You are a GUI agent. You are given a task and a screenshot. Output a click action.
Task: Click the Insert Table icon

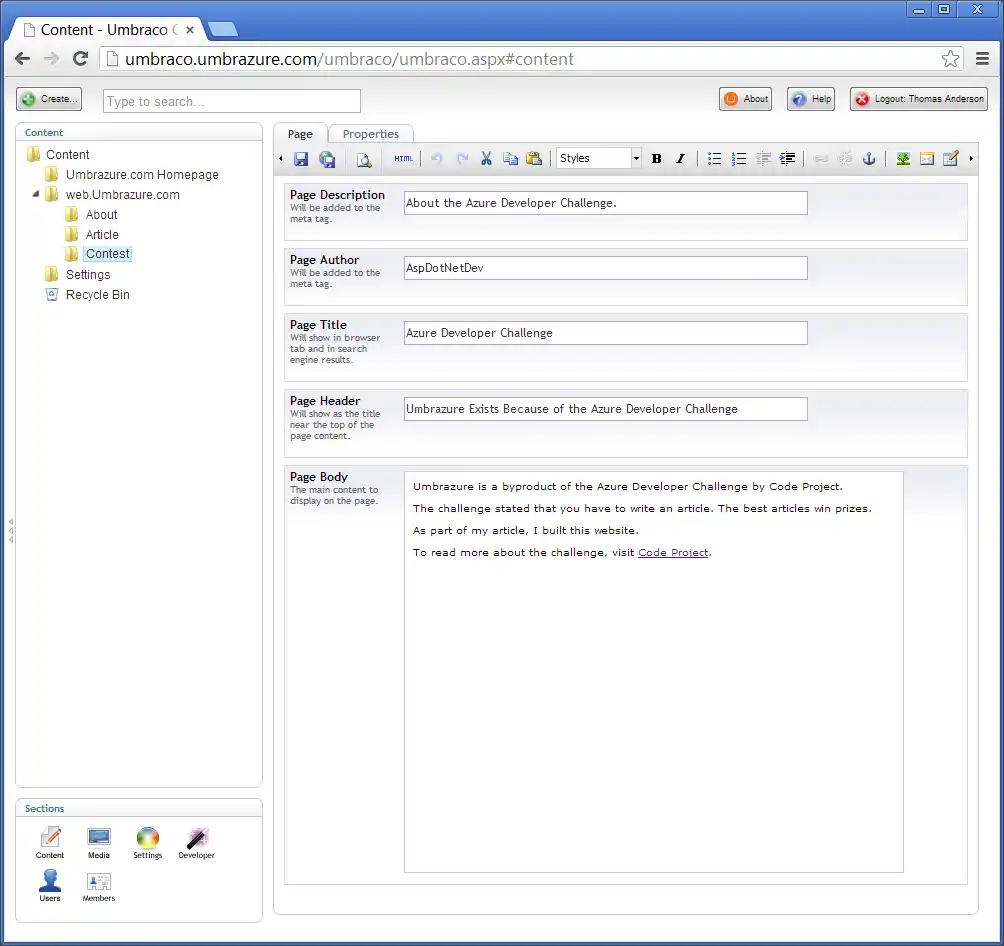(x=951, y=158)
